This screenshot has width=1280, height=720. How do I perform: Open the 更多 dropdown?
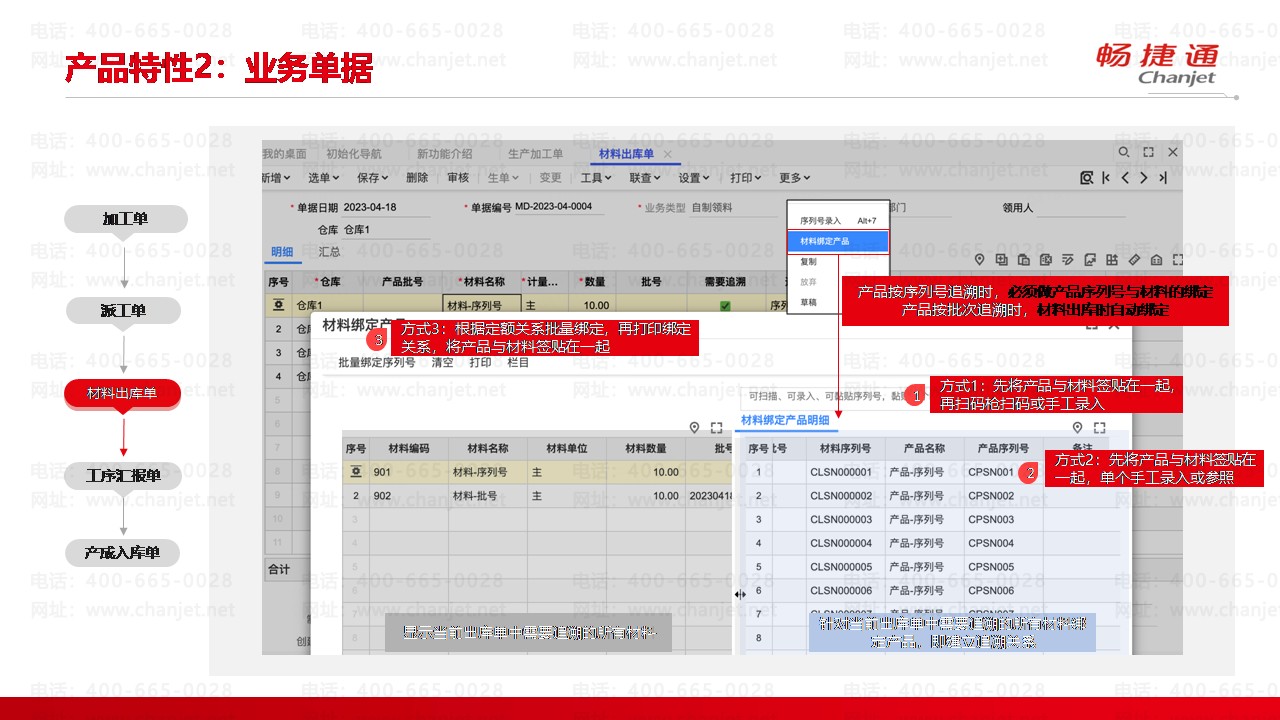795,178
